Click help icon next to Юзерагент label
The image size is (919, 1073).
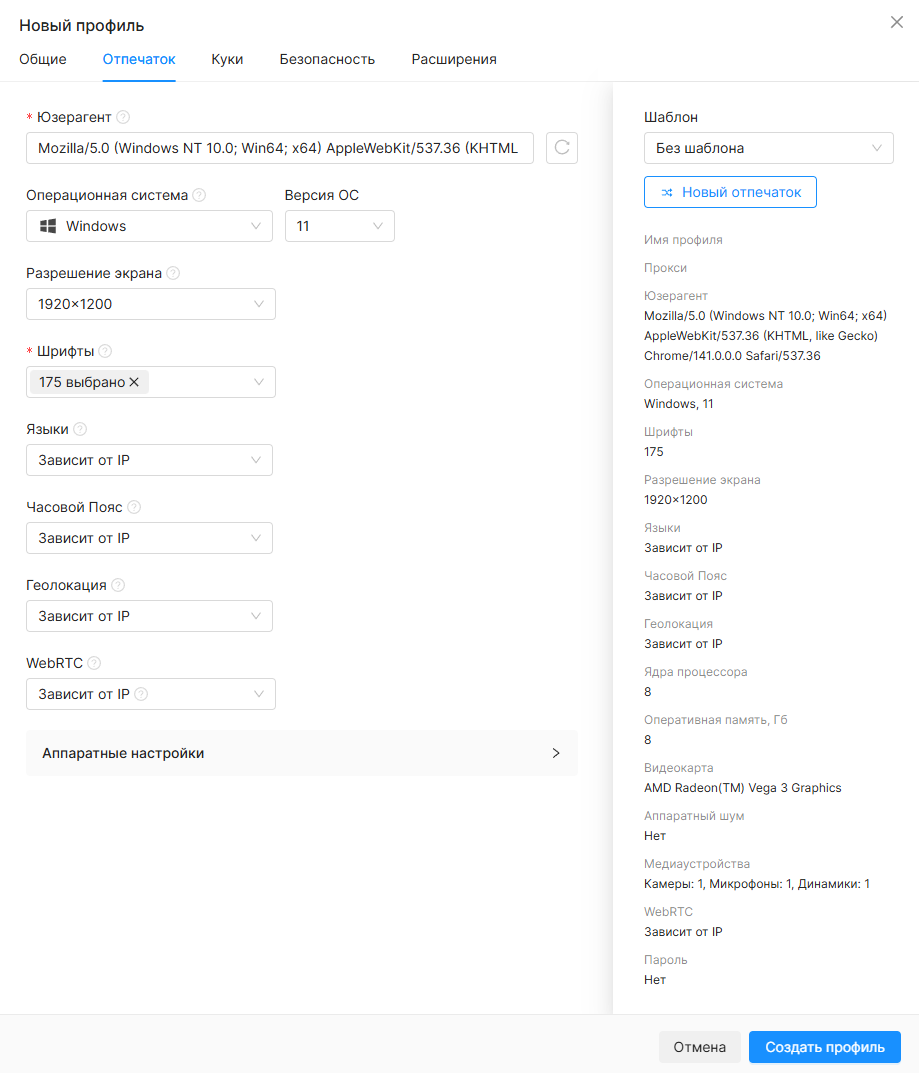(x=123, y=117)
